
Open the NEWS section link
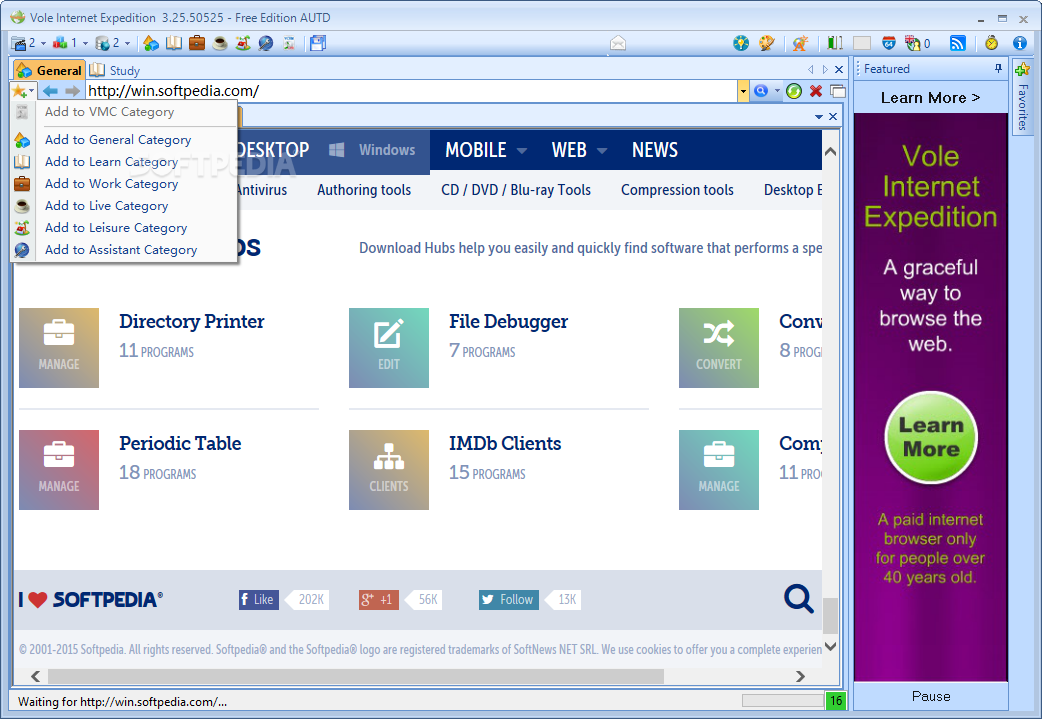pyautogui.click(x=655, y=150)
